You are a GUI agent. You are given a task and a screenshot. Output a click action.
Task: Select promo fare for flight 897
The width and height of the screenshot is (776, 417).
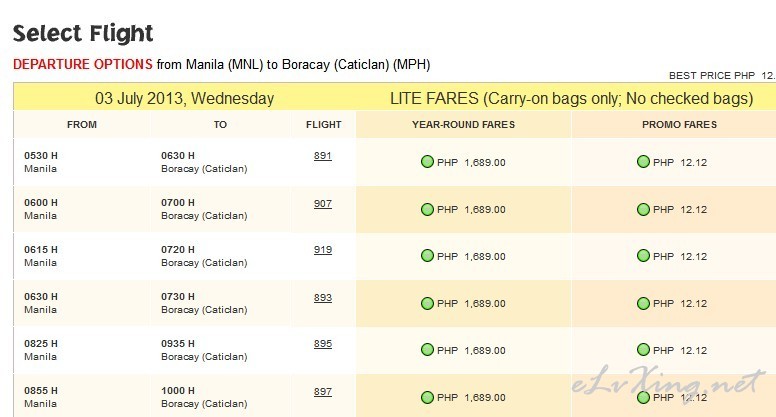[643, 397]
